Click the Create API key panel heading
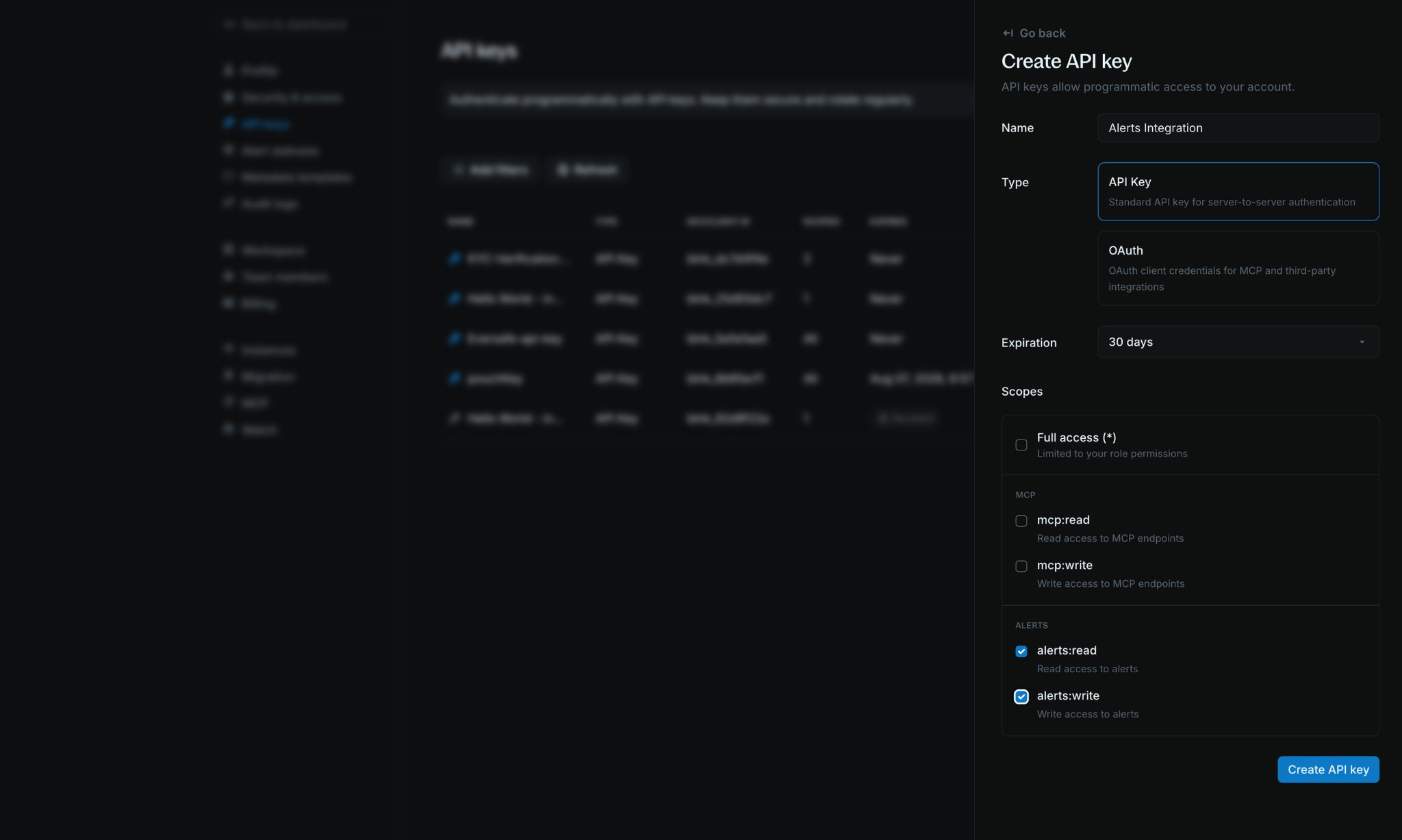1402x840 pixels. click(1067, 61)
